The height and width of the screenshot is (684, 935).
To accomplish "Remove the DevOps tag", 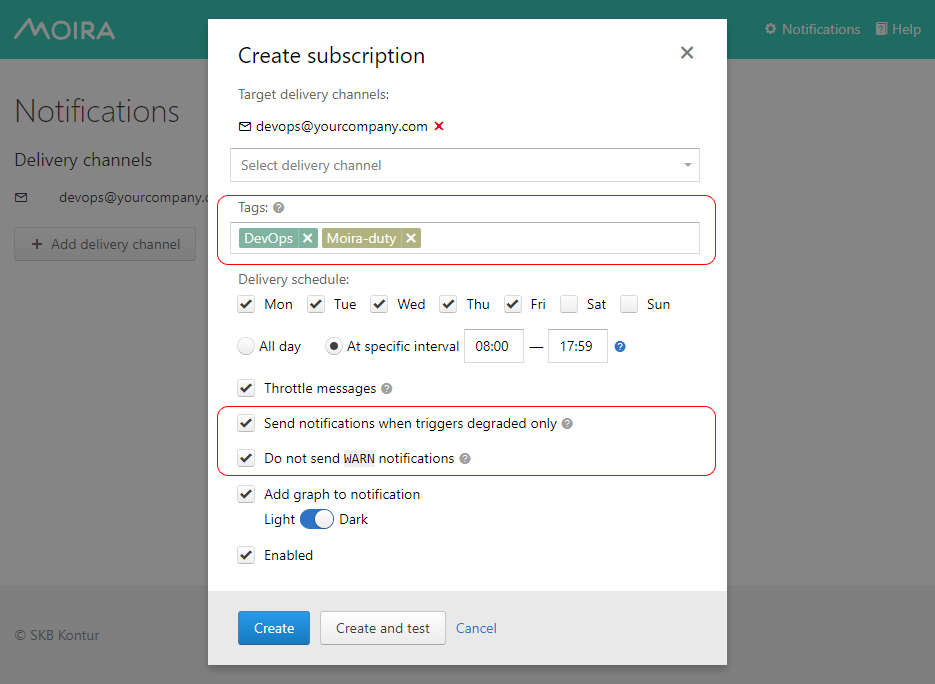I will point(308,238).
